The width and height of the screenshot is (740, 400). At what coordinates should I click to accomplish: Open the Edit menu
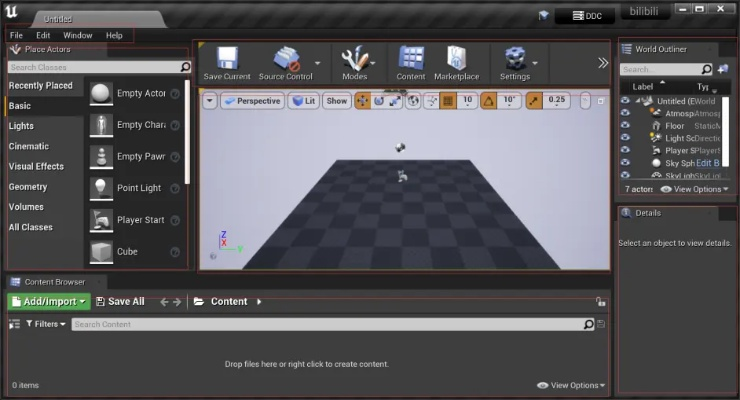tap(43, 35)
